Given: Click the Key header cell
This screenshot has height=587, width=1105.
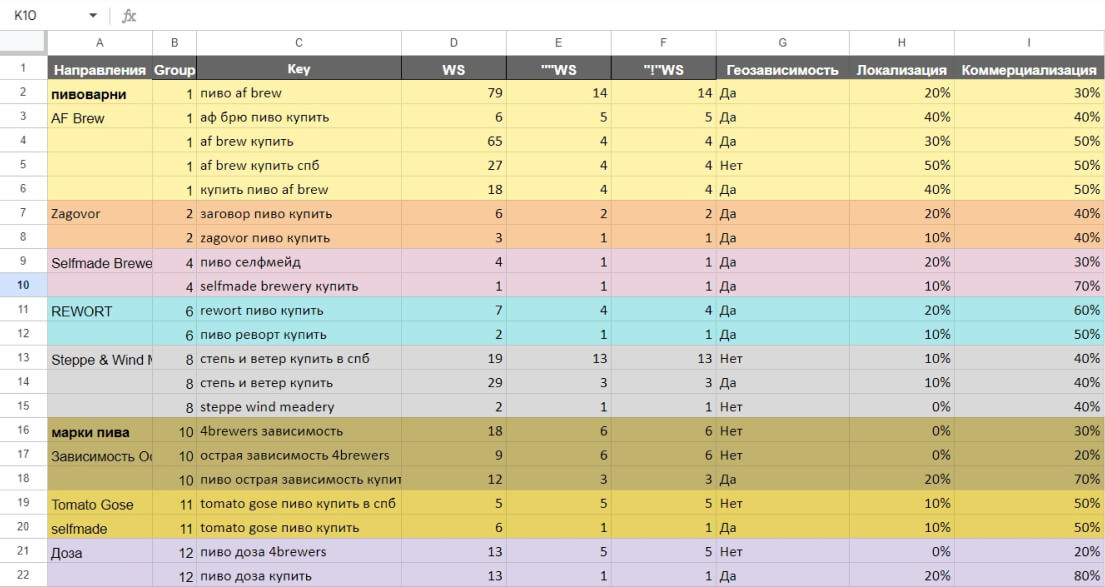Looking at the screenshot, I should 299,68.
